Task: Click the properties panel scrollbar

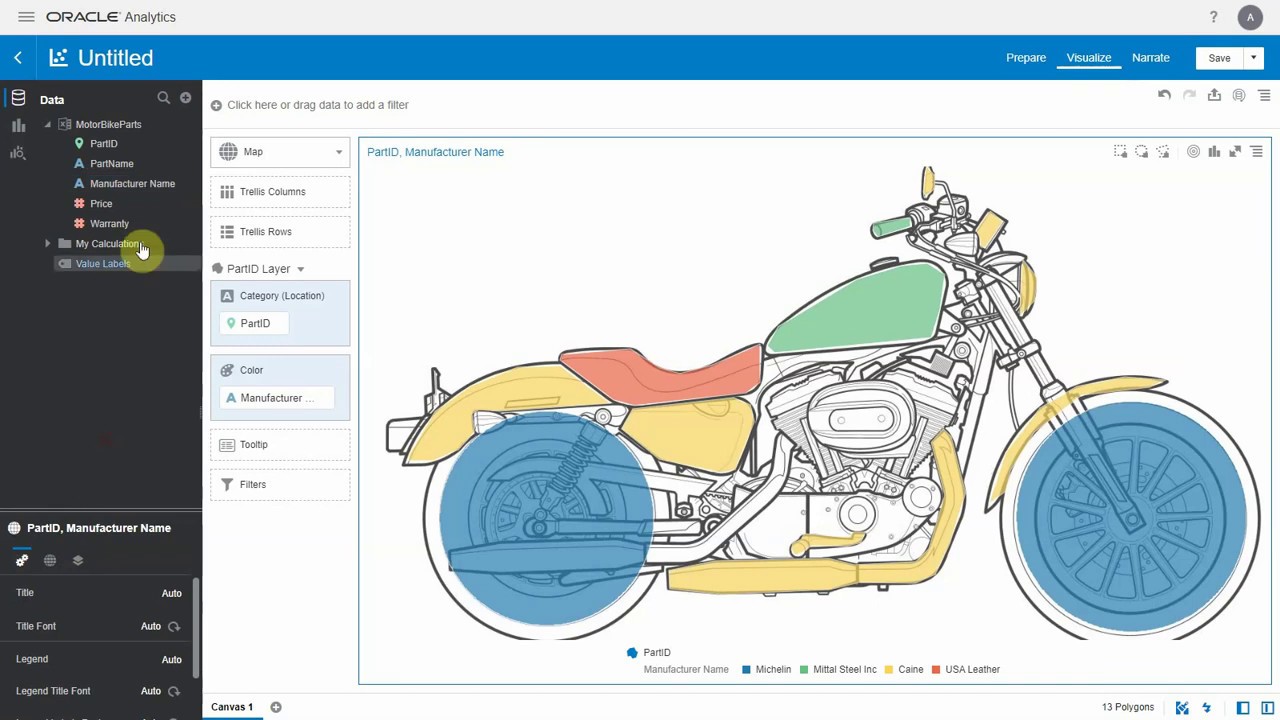Action: click(197, 628)
